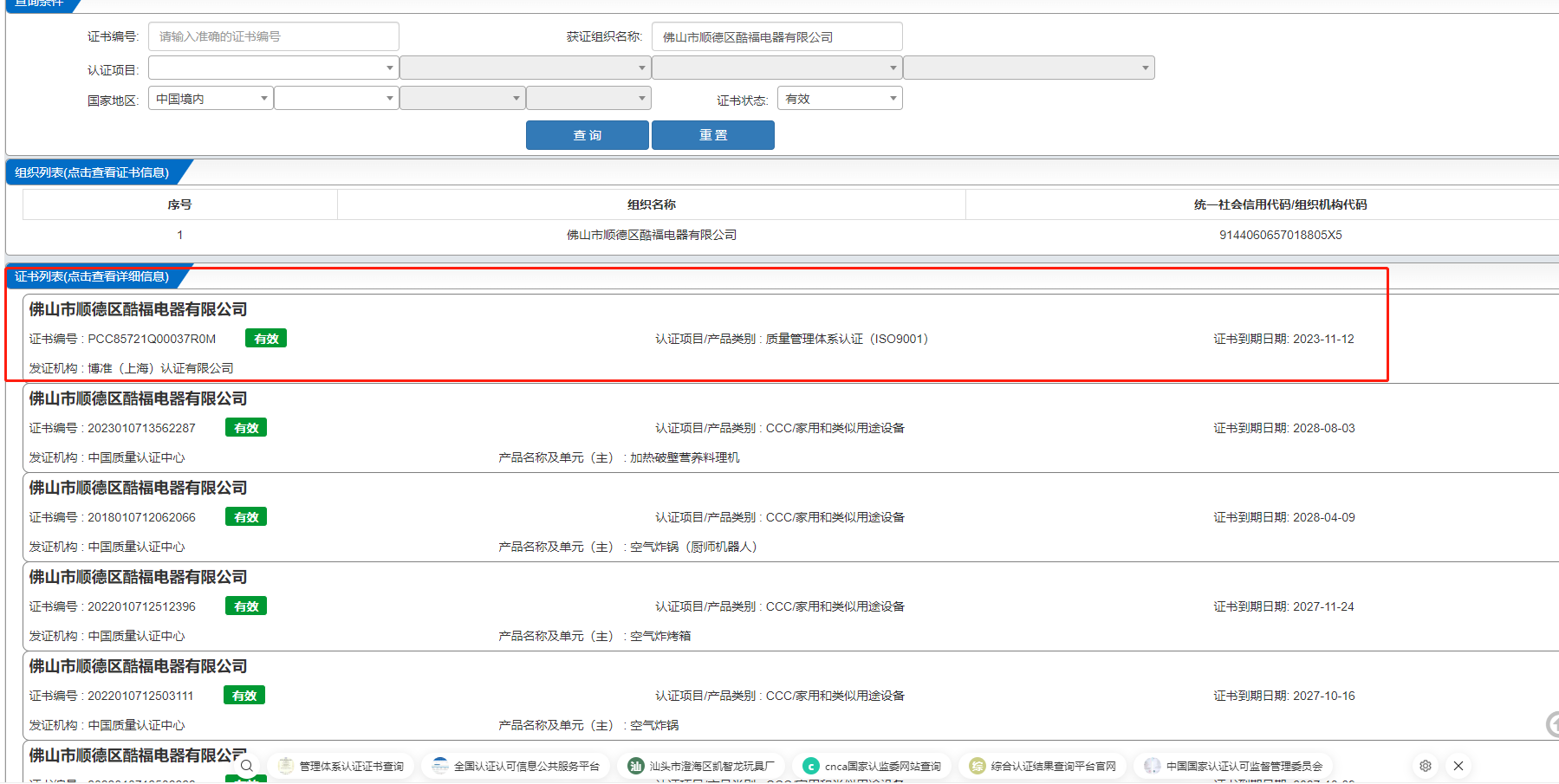Click certificate number 2022010712503111
The width and height of the screenshot is (1559, 784).
[140, 696]
